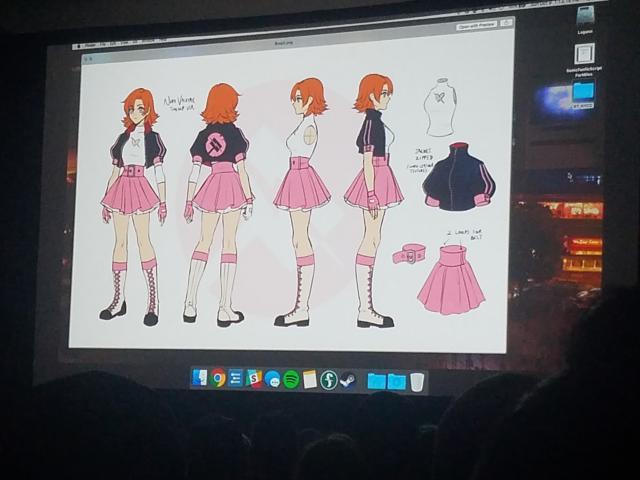Click the share button beside Open with Preview
Viewport: 640px width, 480px height.
(506, 23)
